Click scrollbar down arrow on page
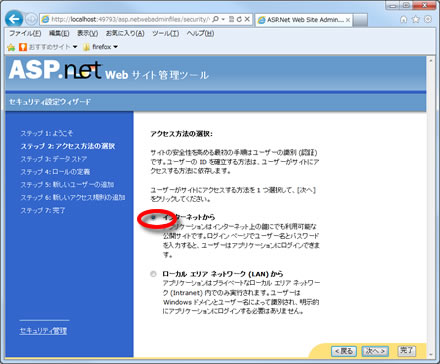This screenshot has height=364, width=440. tap(431, 354)
